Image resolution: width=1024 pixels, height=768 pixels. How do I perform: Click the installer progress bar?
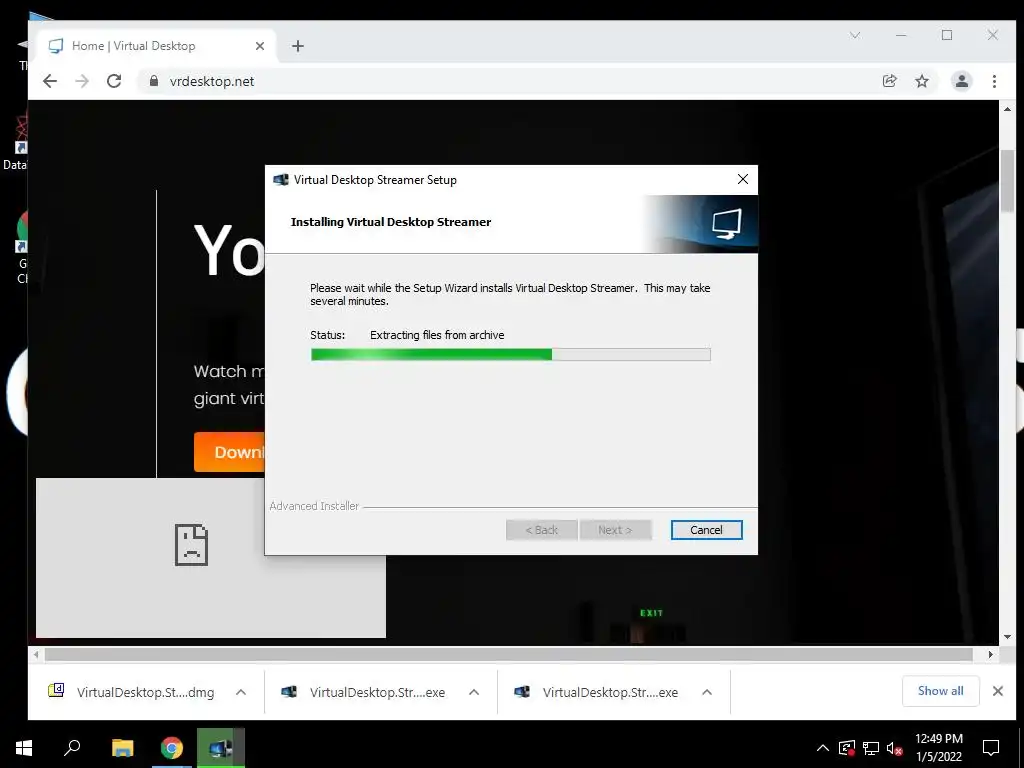click(511, 354)
